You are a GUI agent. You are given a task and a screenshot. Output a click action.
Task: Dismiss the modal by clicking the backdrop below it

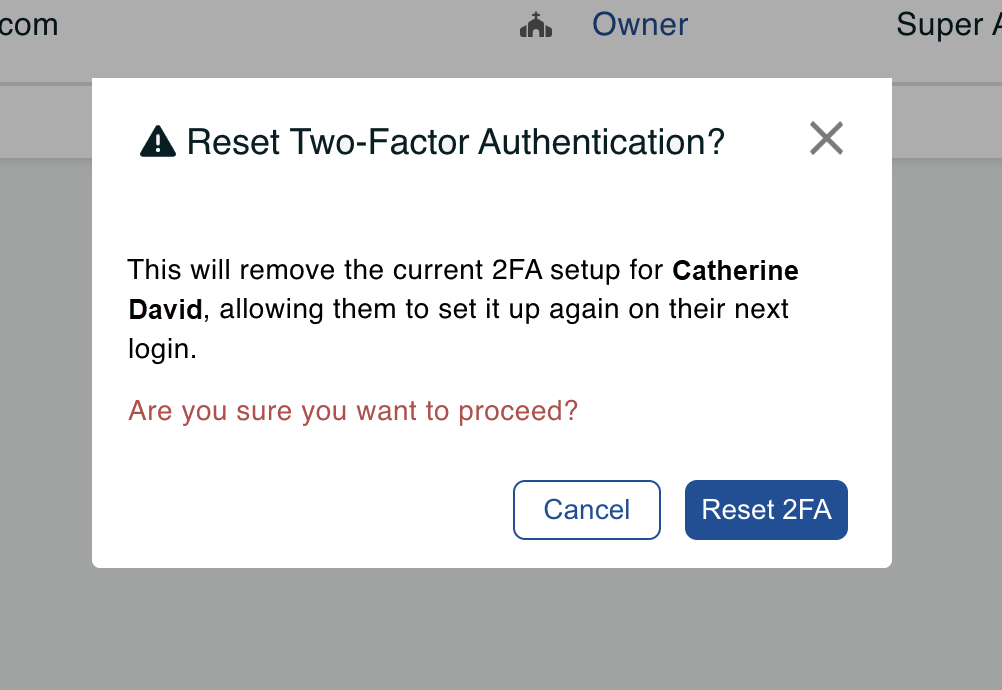click(x=501, y=629)
